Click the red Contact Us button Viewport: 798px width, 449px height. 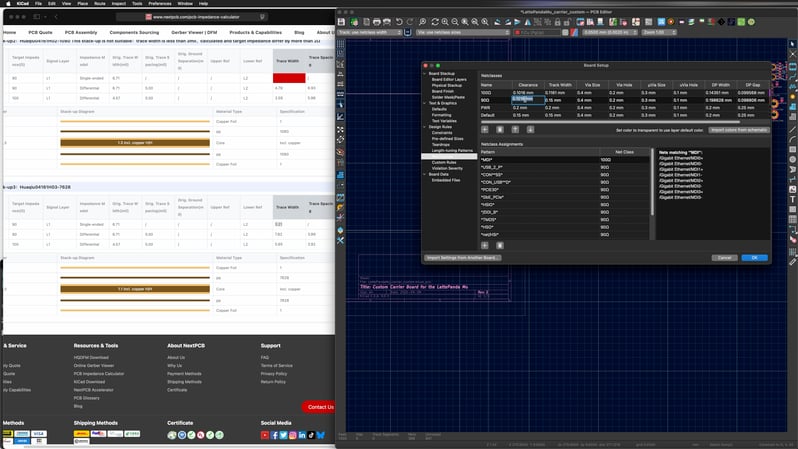tap(320, 407)
